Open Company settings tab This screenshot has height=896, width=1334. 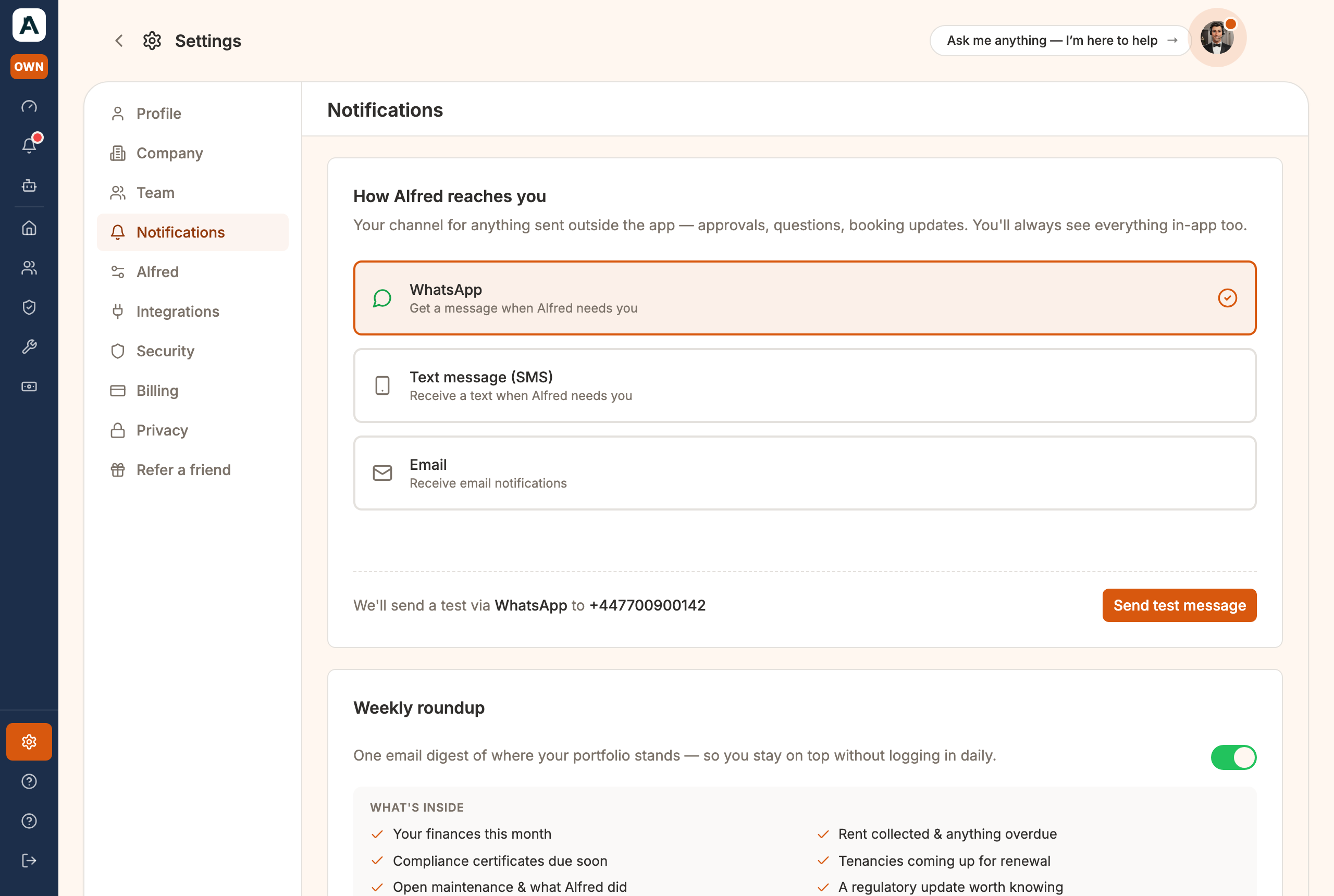(x=193, y=153)
